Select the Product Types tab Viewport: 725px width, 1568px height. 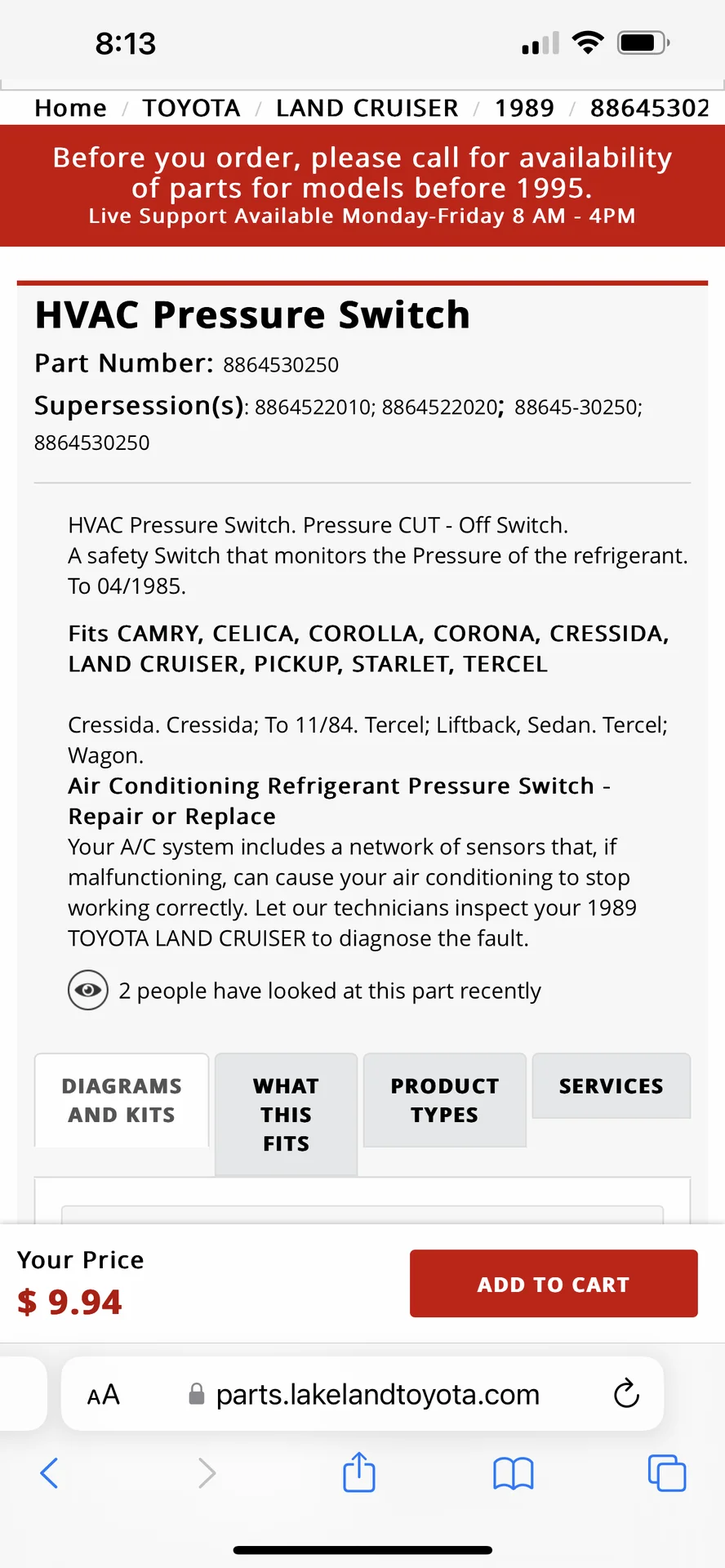click(x=444, y=1100)
